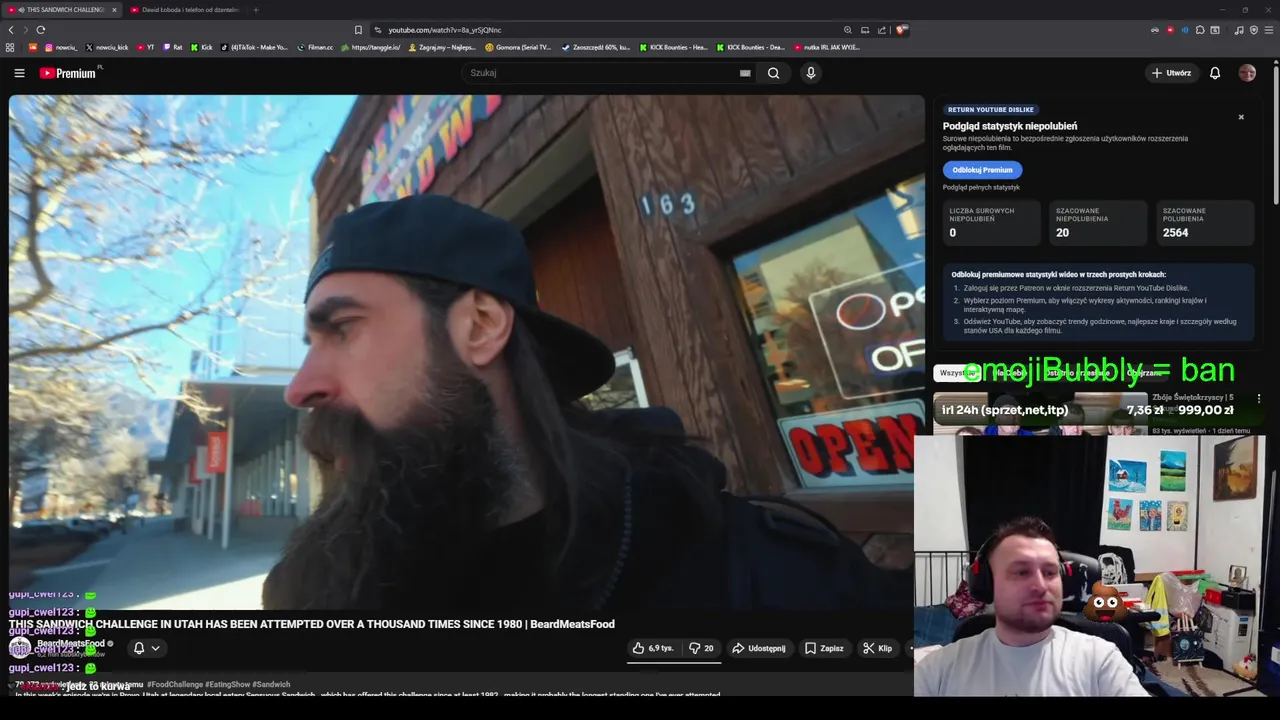This screenshot has width=1280, height=720.
Task: Open the apps grid icon in bookmarks bar
Action: pyautogui.click(x=10, y=47)
